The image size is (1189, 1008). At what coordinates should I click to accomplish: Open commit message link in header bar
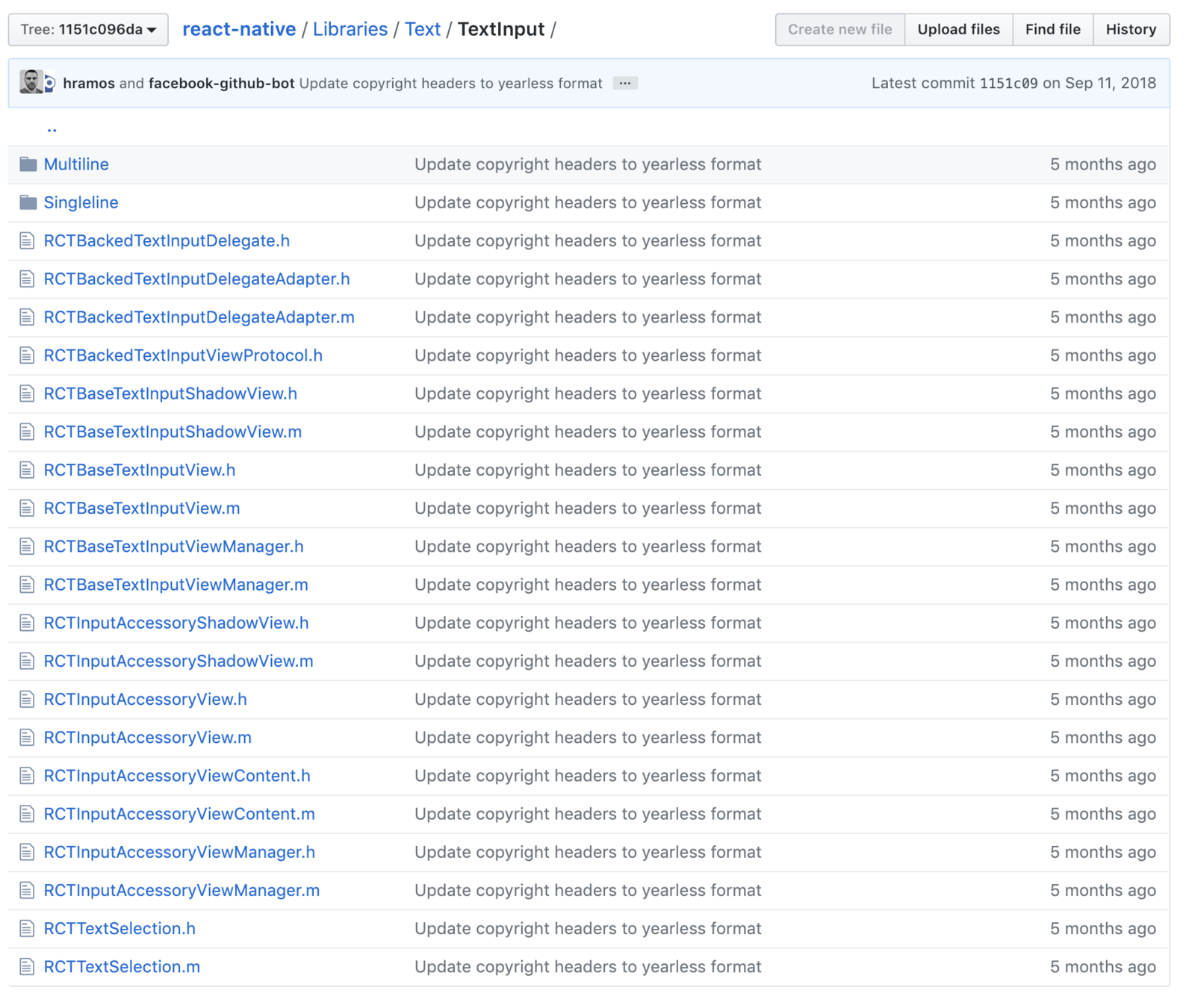tap(450, 83)
